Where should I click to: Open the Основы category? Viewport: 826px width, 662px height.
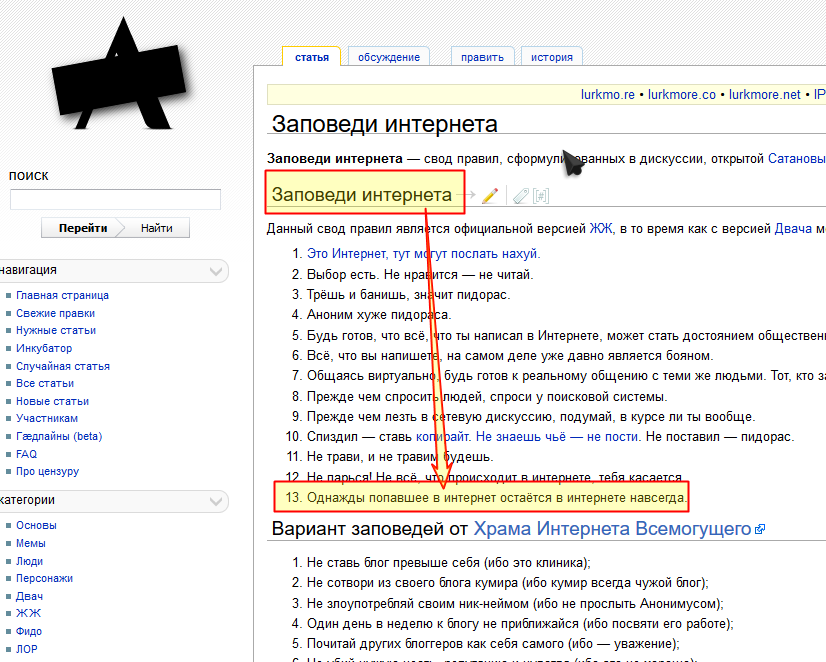pos(36,526)
